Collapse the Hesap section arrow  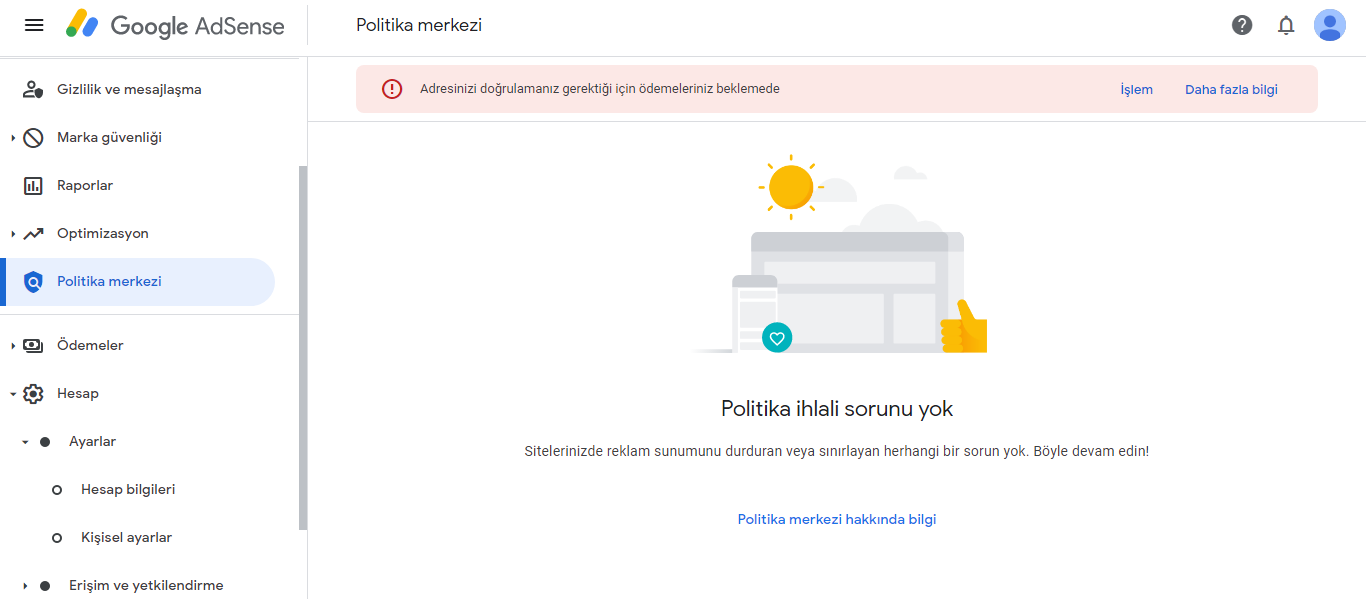[x=13, y=394]
